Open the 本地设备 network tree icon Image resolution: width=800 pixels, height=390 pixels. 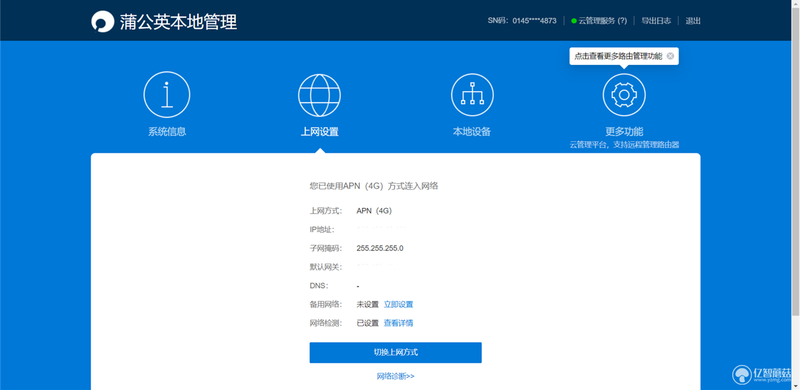pos(472,95)
